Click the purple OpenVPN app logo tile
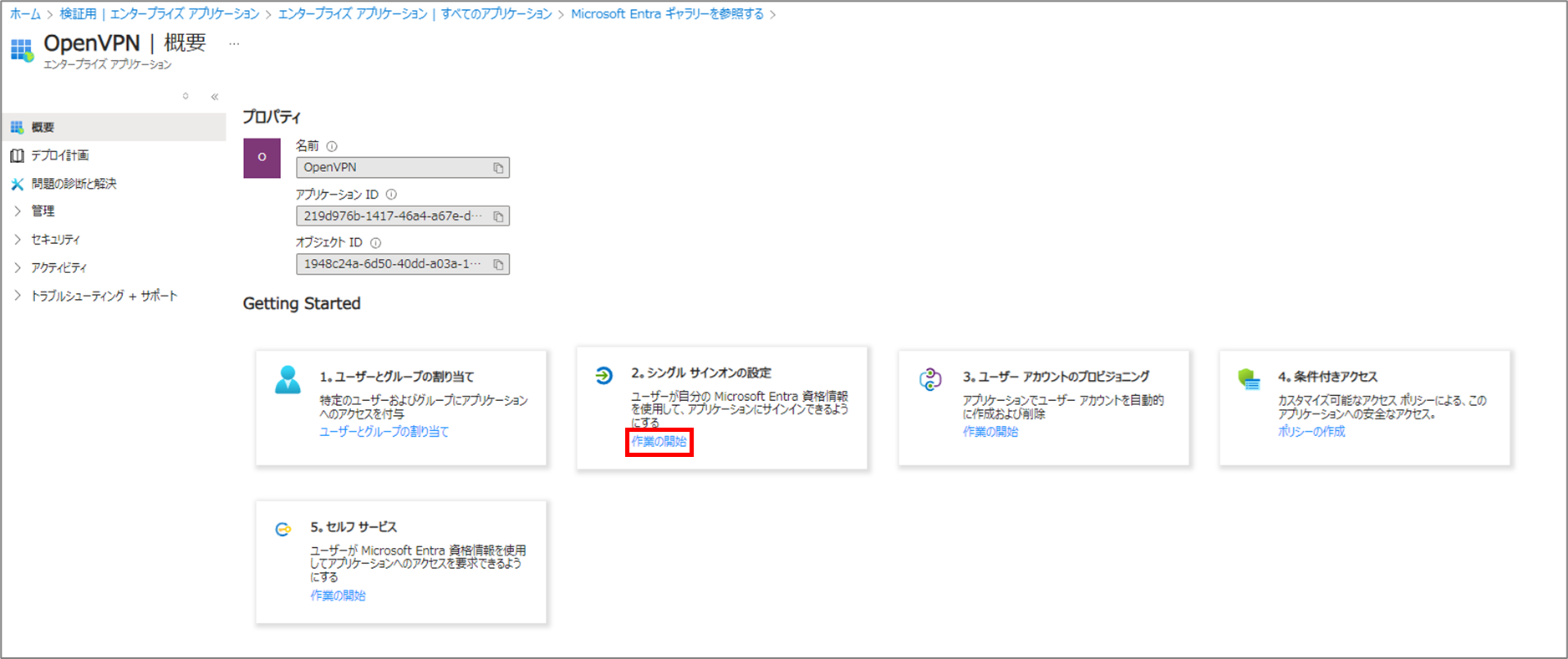1568x659 pixels. tap(262, 158)
